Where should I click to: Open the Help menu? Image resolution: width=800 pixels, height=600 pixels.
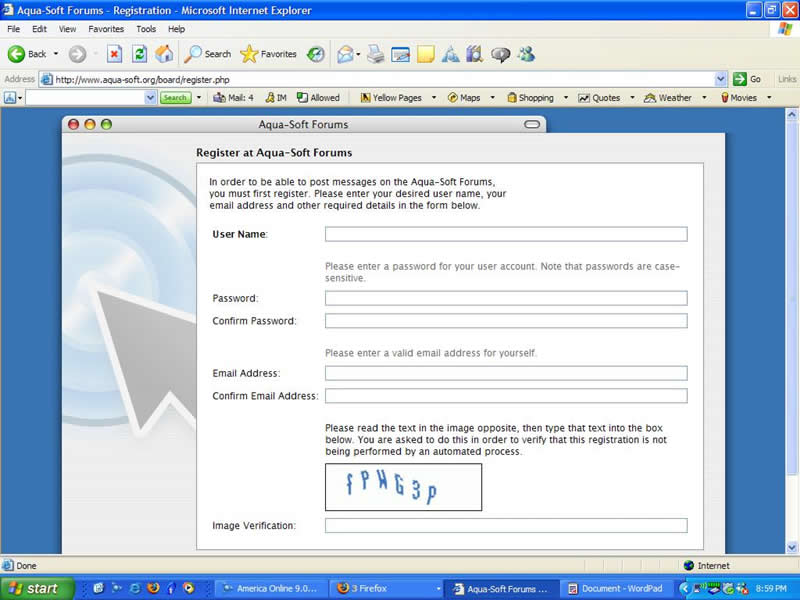[177, 29]
